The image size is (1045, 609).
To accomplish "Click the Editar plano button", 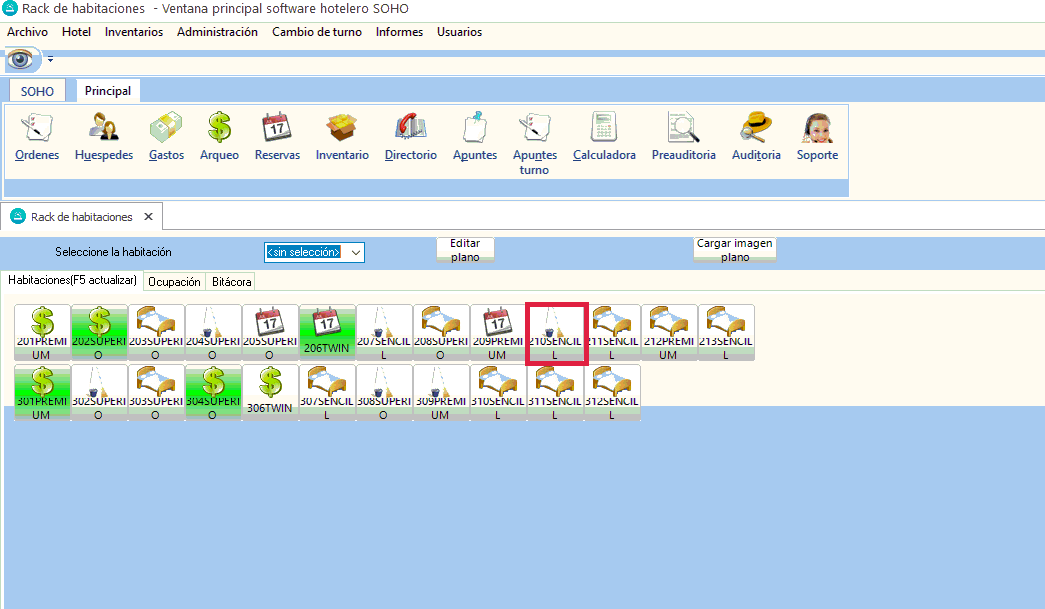I will pyautogui.click(x=465, y=250).
